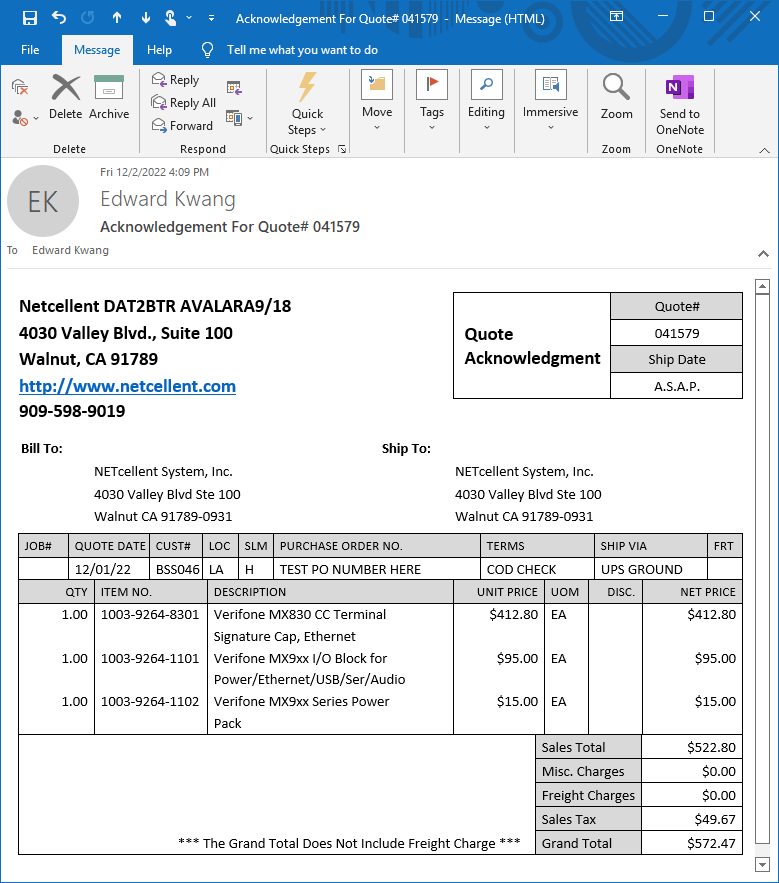The width and height of the screenshot is (779, 883).
Task: Open the Tags flag menu
Action: coord(432,101)
